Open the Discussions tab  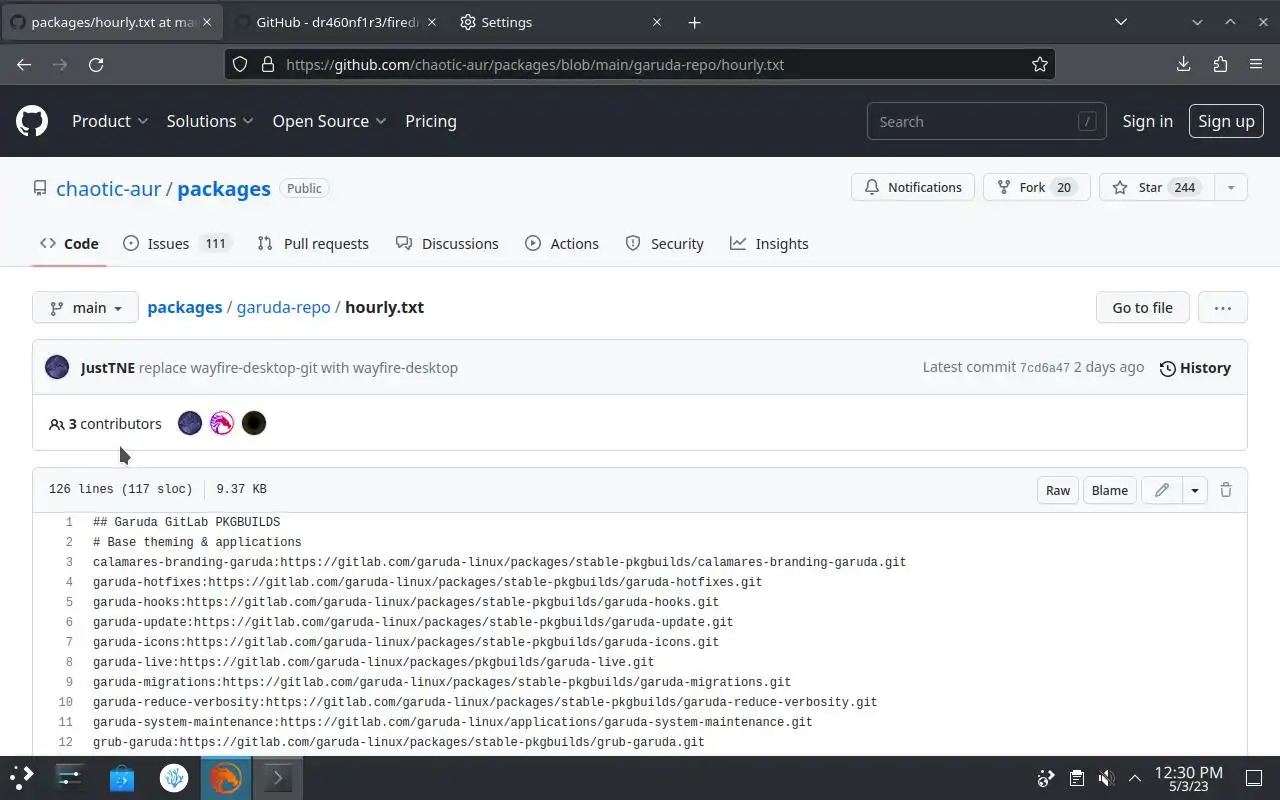click(x=447, y=243)
